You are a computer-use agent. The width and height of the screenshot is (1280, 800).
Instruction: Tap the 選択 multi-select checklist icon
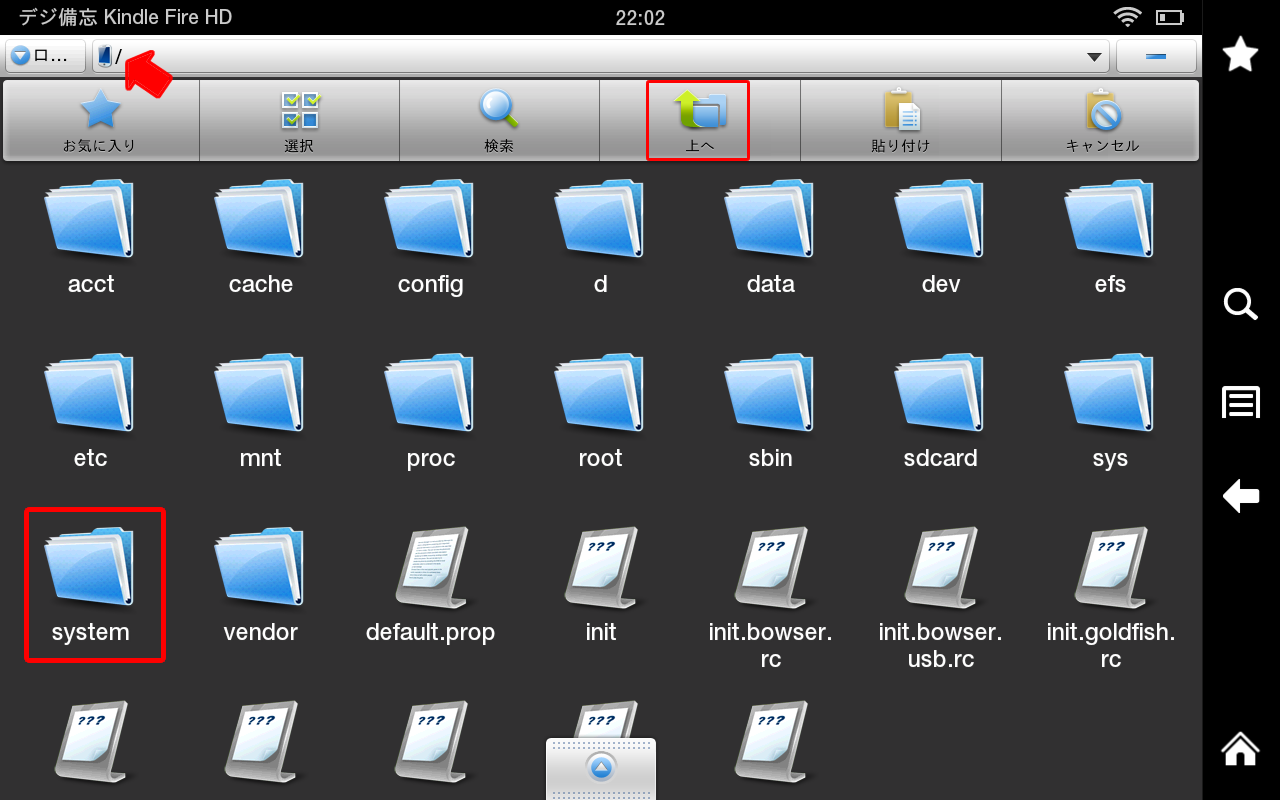(299, 119)
